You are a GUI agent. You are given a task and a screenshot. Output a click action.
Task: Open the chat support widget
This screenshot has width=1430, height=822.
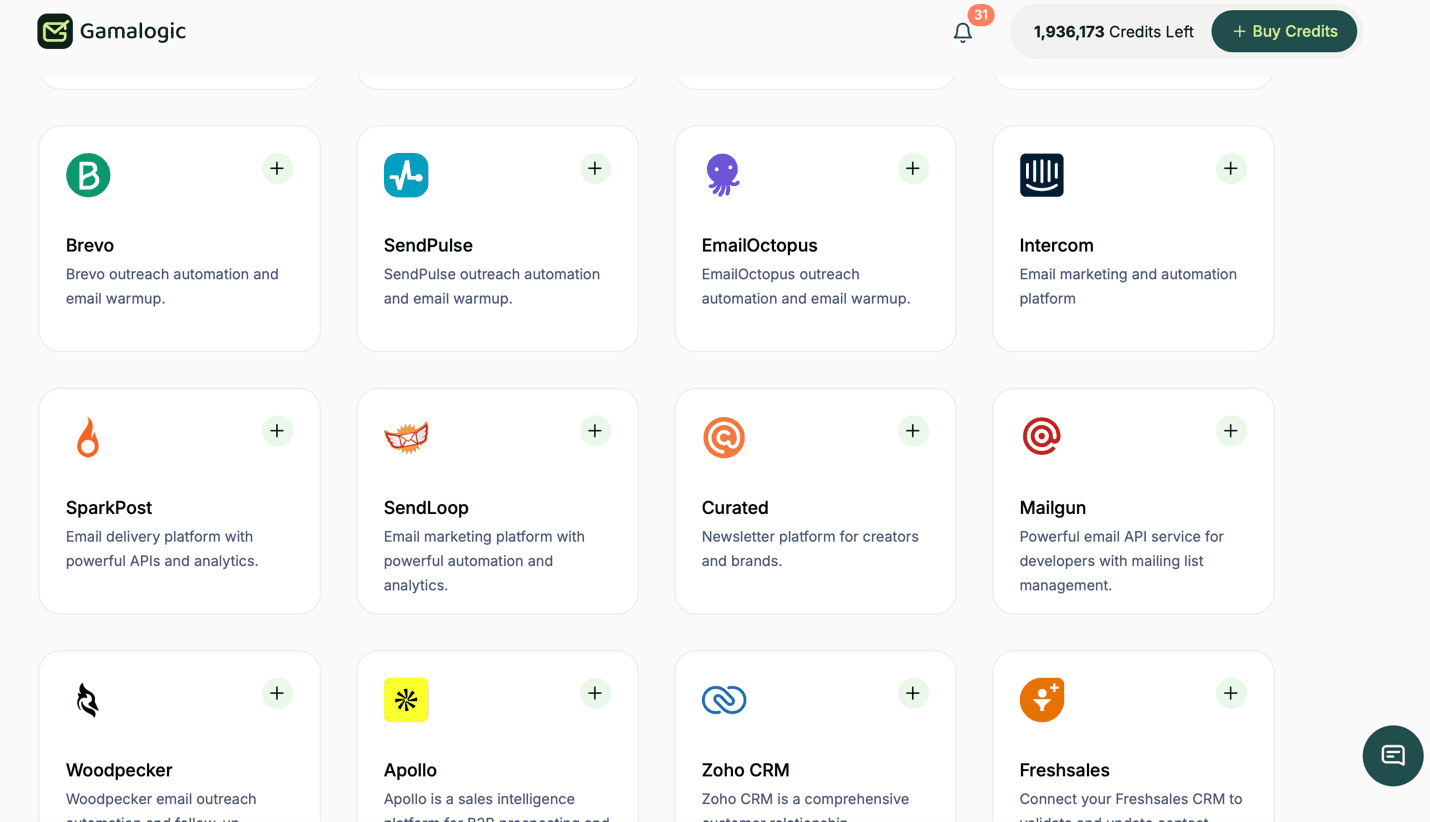coord(1393,755)
